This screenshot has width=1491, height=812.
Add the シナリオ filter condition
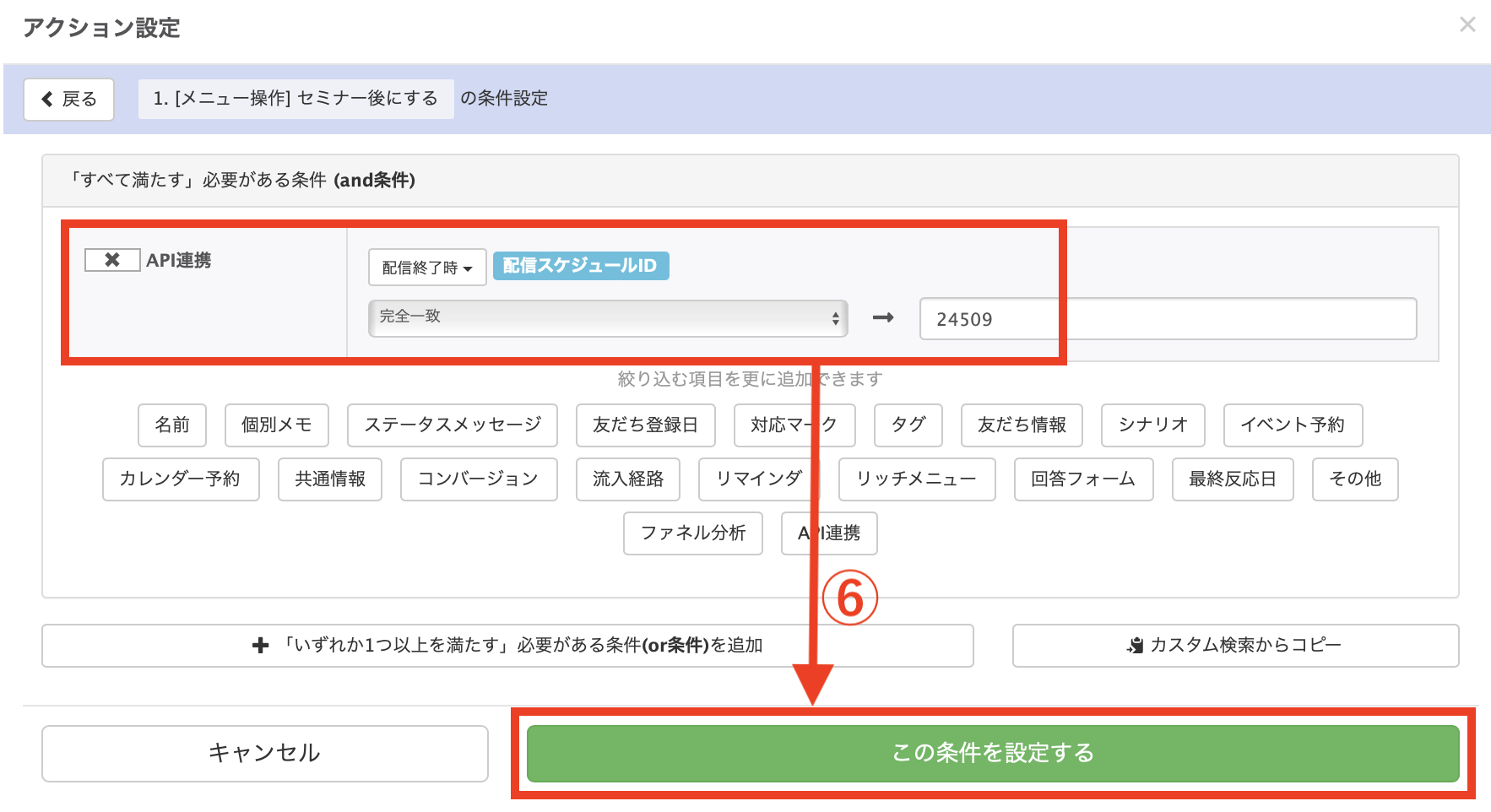click(1152, 425)
